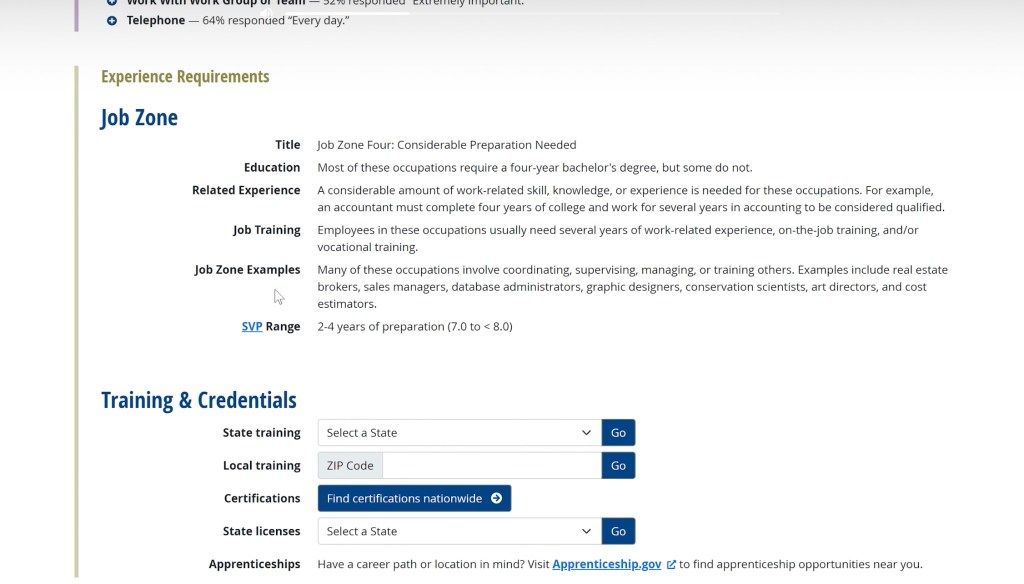Open the State training state dropdown

(459, 433)
